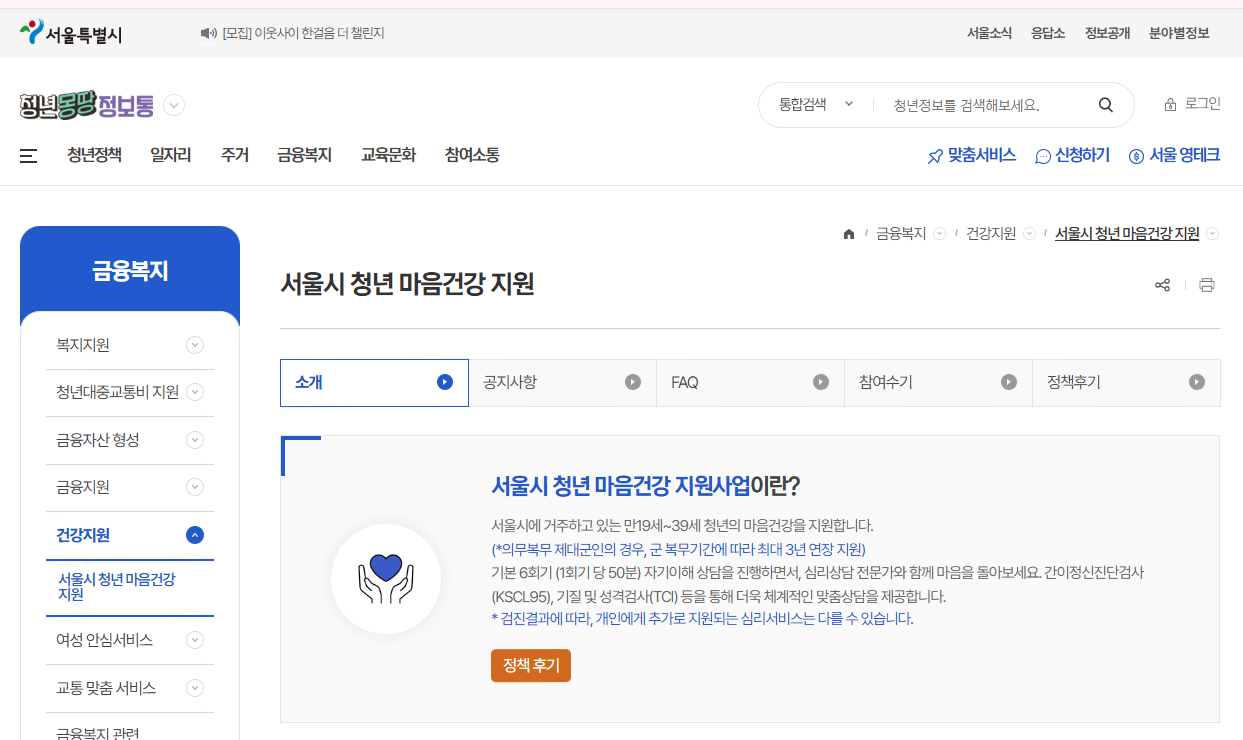Switch to the FAQ tab
1243x740 pixels.
point(751,383)
